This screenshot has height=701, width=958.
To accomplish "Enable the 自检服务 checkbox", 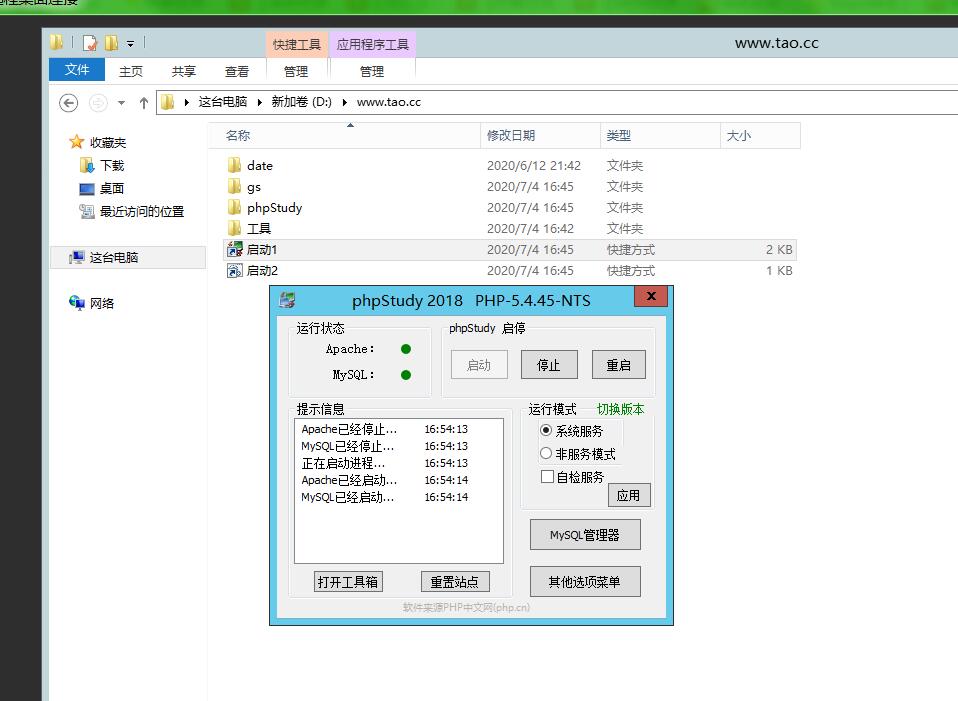I will [x=547, y=477].
